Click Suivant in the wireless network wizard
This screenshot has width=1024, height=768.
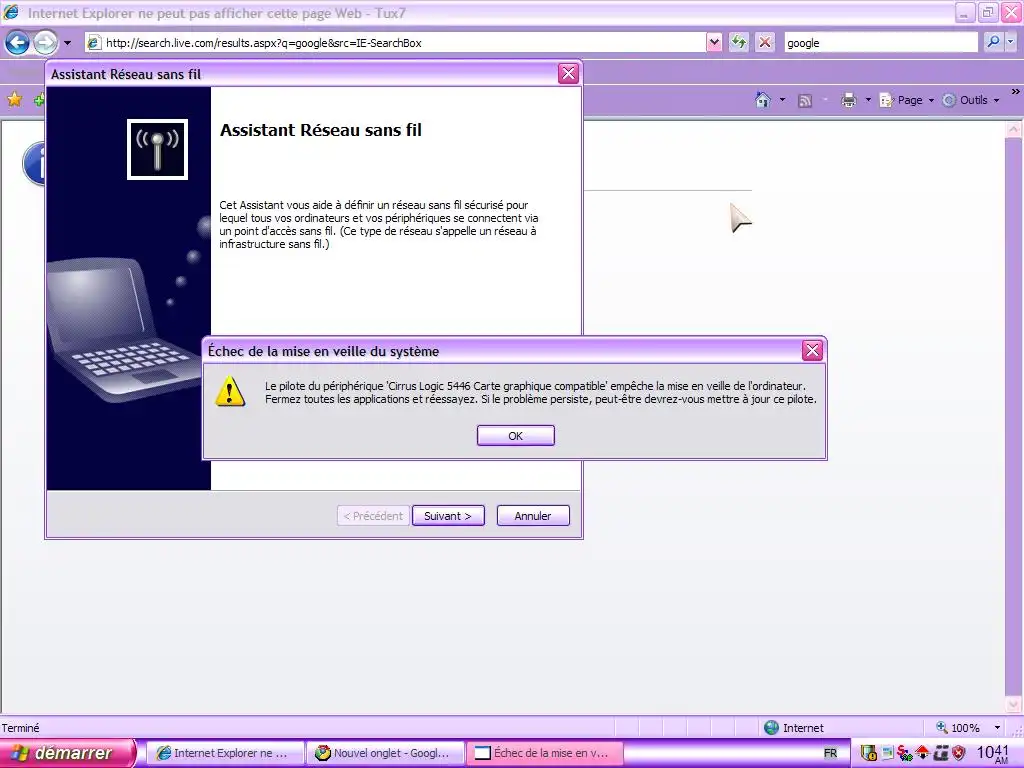[x=448, y=516]
